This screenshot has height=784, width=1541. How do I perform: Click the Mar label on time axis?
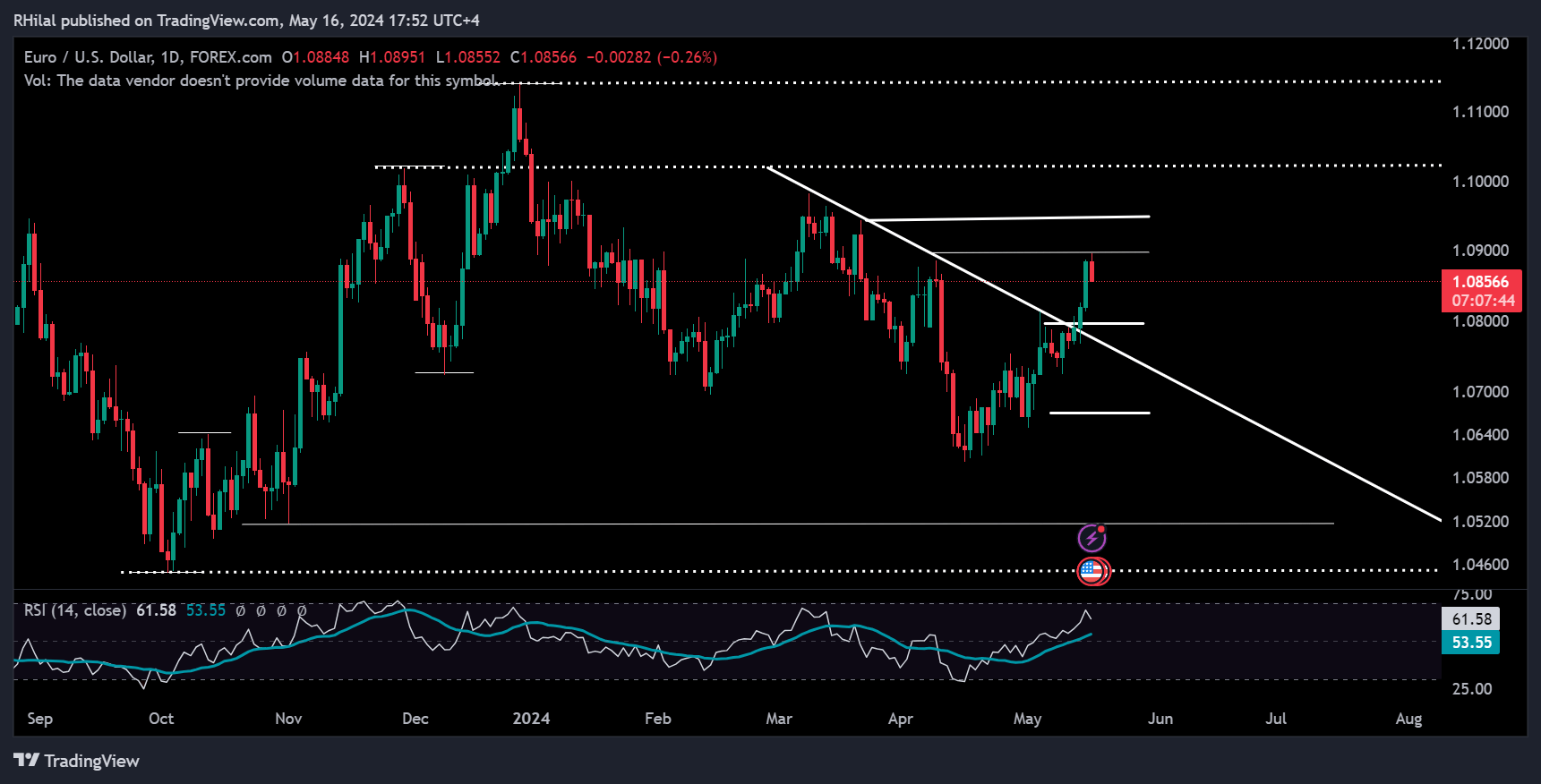pos(779,719)
